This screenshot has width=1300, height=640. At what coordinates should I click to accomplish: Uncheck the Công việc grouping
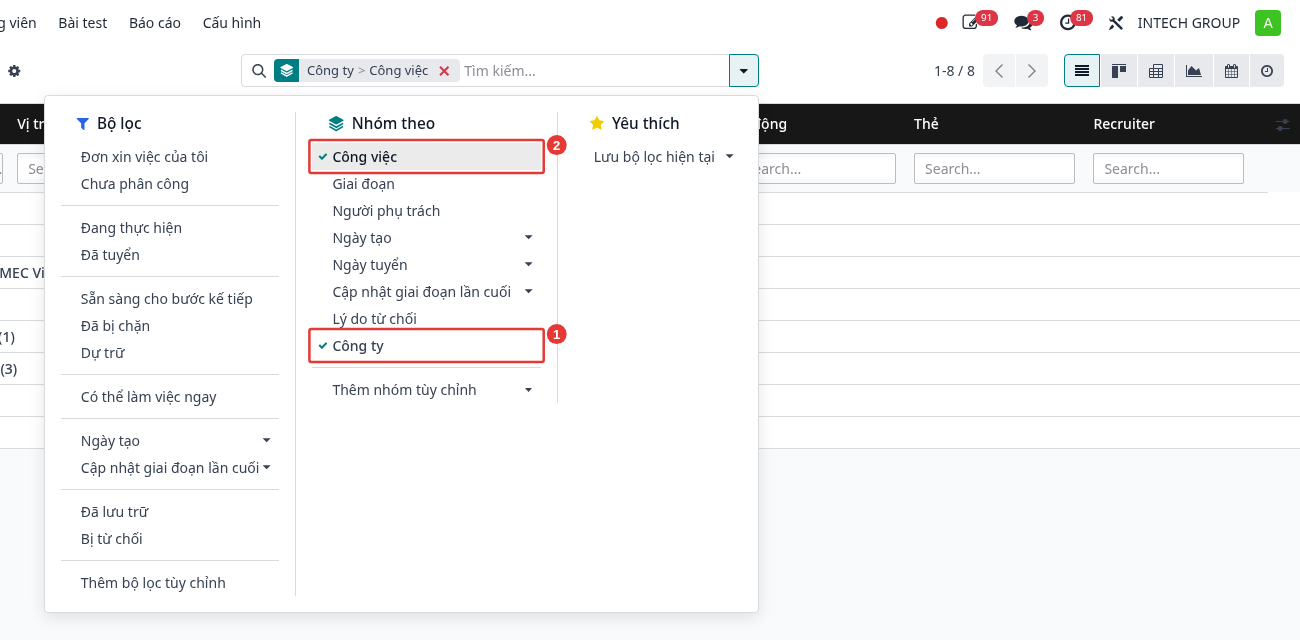click(x=426, y=157)
